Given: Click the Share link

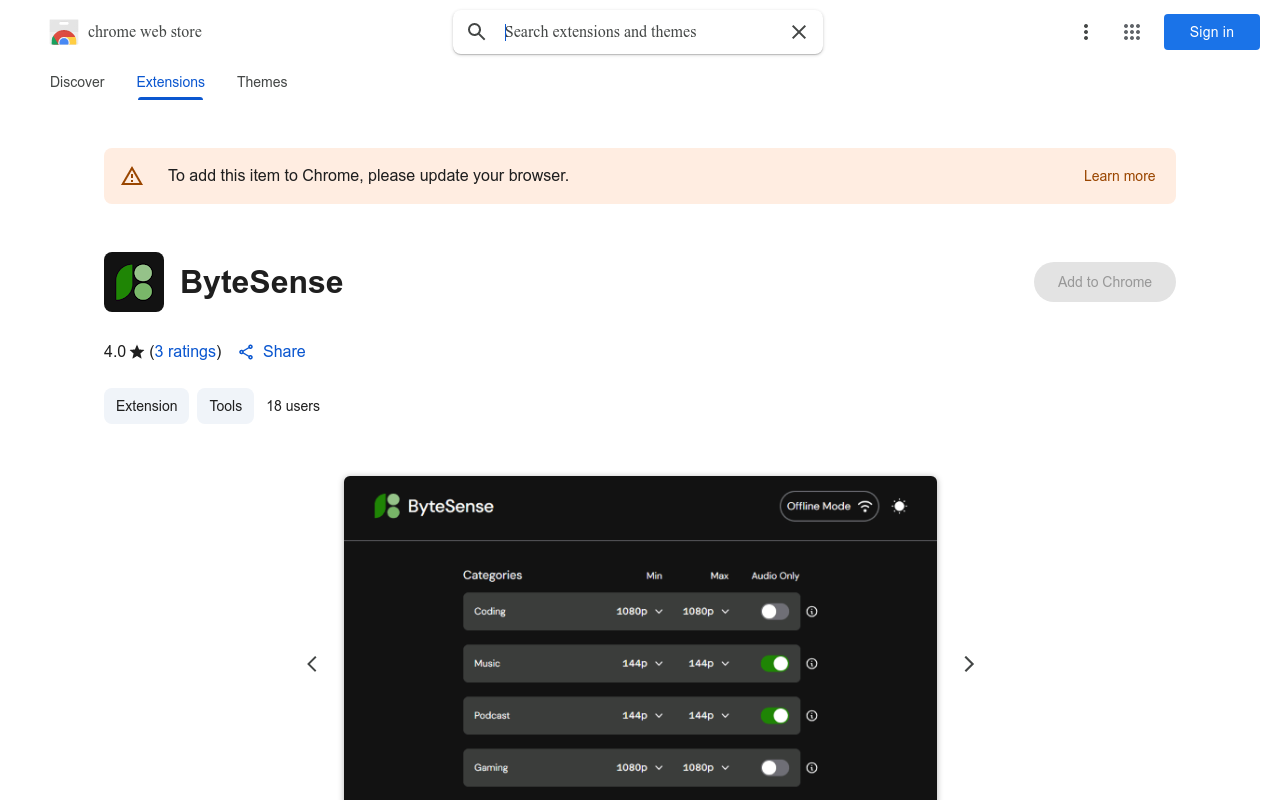Looking at the screenshot, I should click(272, 352).
